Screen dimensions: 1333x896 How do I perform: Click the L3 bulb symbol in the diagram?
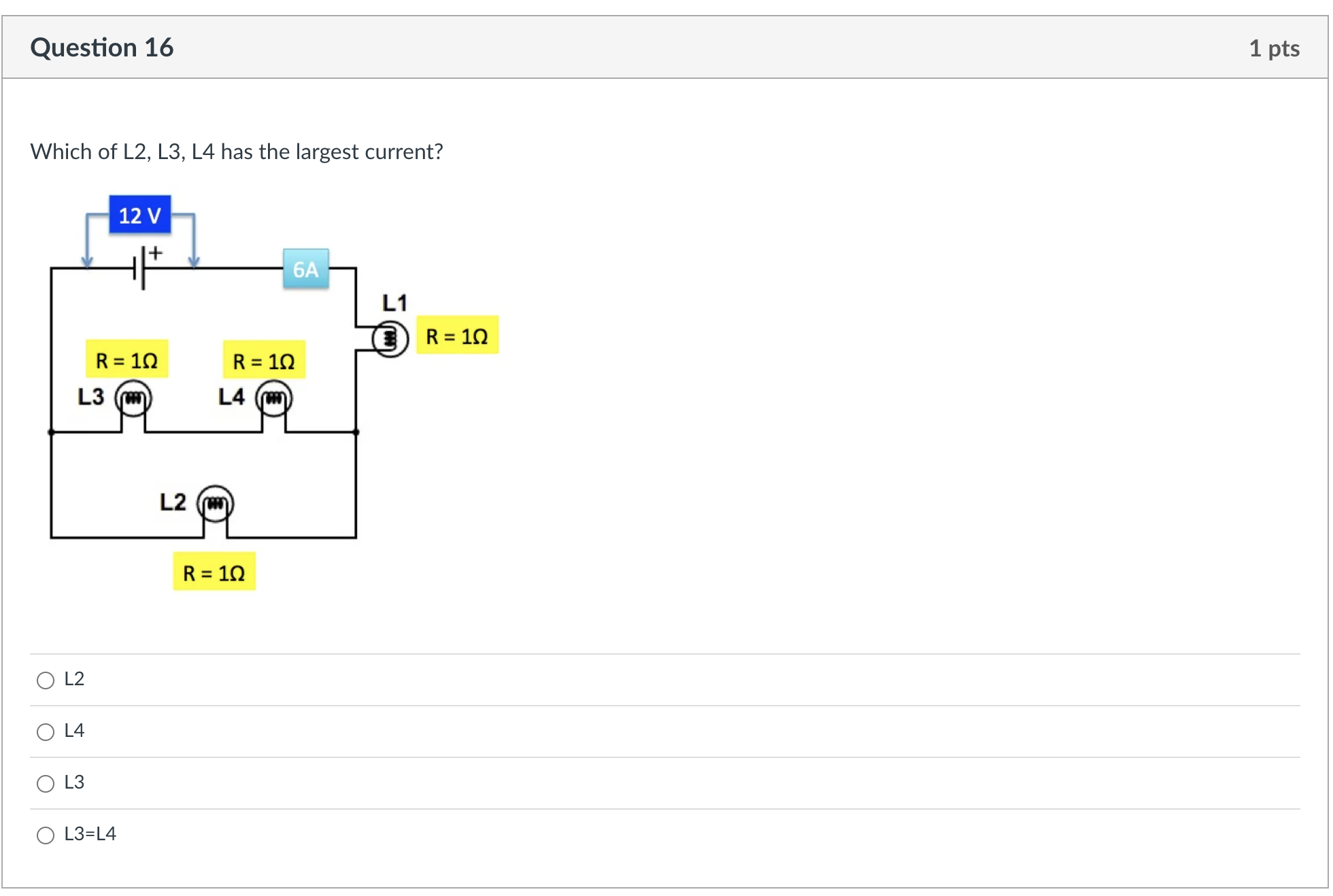point(133,398)
